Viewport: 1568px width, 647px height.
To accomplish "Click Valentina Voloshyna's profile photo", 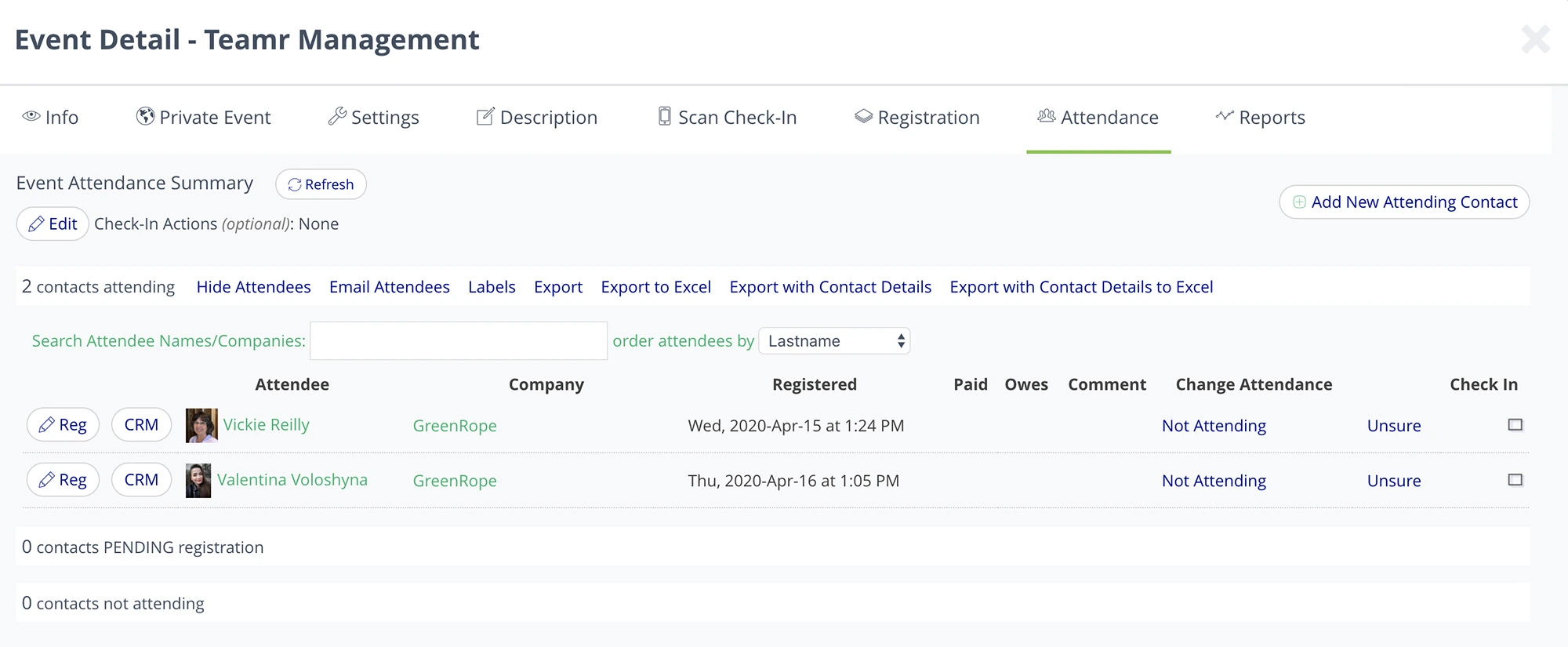I will point(198,480).
